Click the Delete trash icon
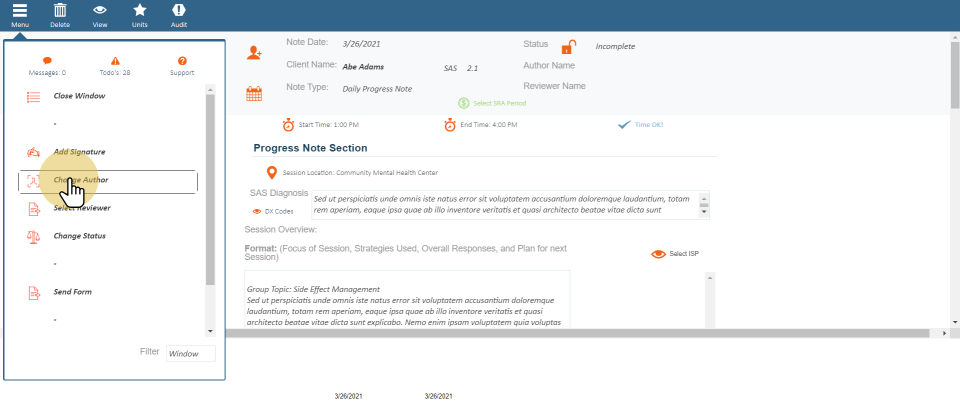Viewport: 960px width, 410px height. coord(60,10)
